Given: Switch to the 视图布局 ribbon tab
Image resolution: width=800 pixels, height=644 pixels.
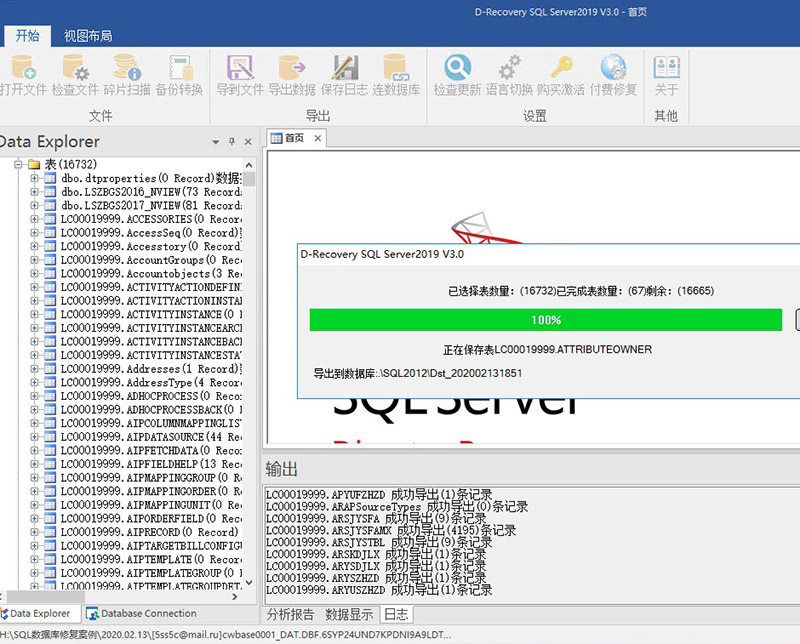Looking at the screenshot, I should point(88,36).
